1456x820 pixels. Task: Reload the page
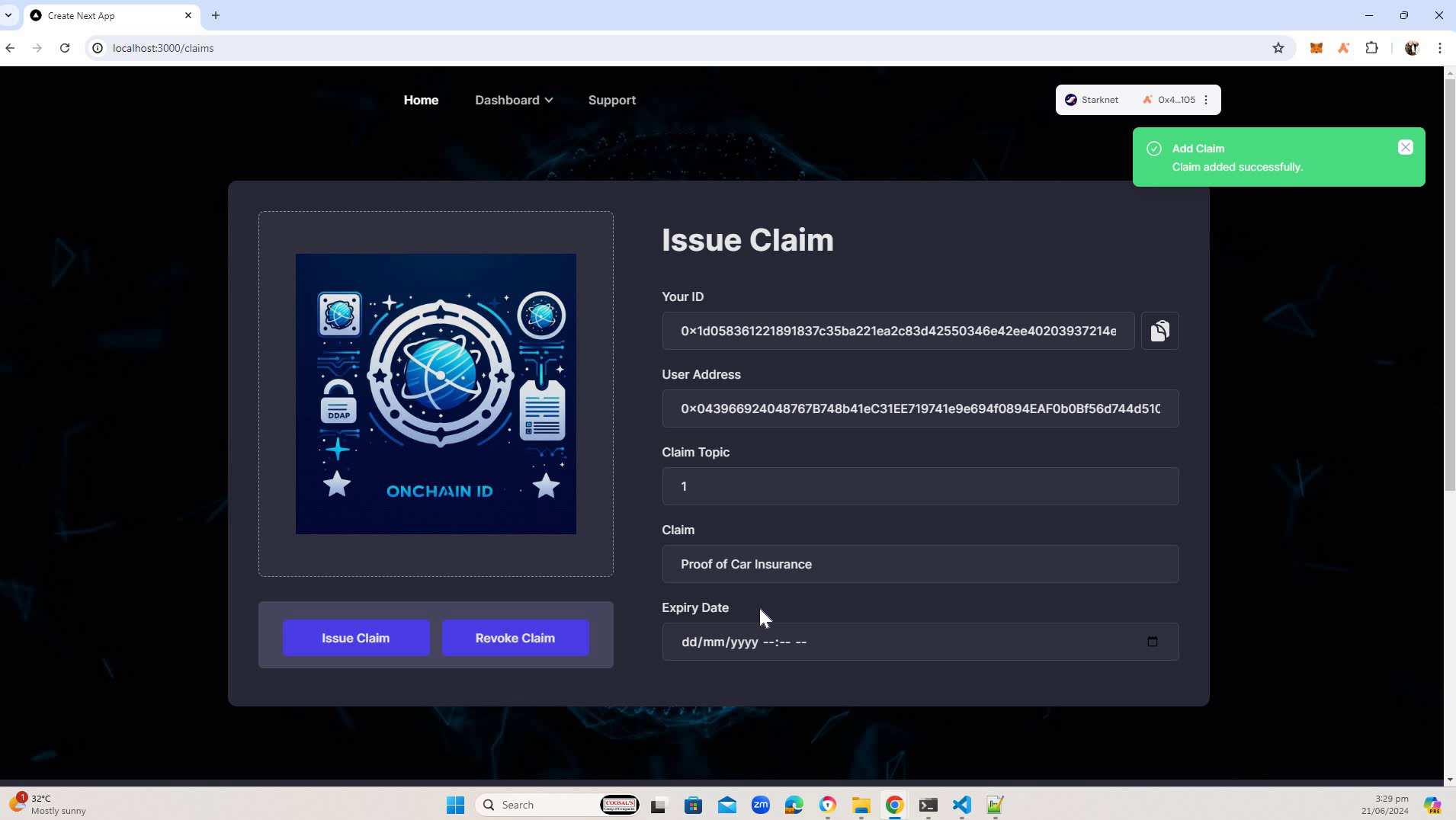click(65, 48)
